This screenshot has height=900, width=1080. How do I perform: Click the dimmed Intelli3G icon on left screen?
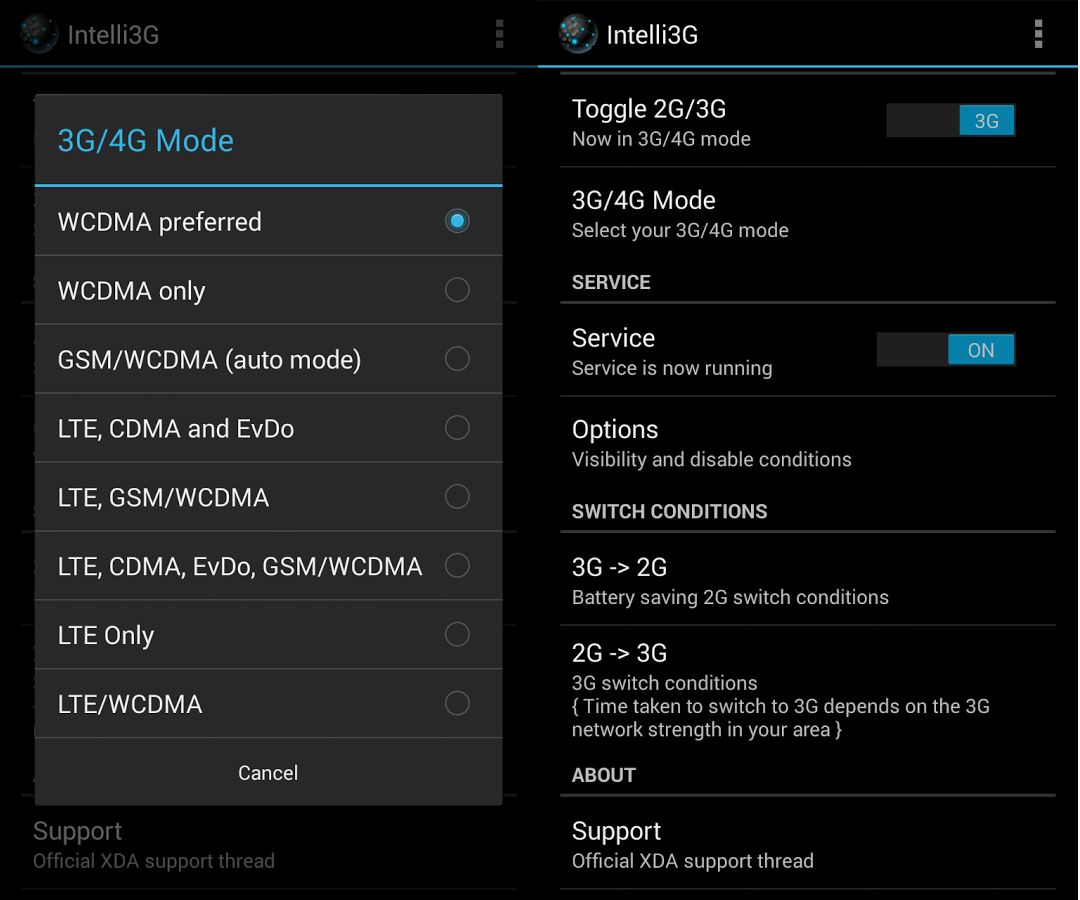[x=39, y=34]
